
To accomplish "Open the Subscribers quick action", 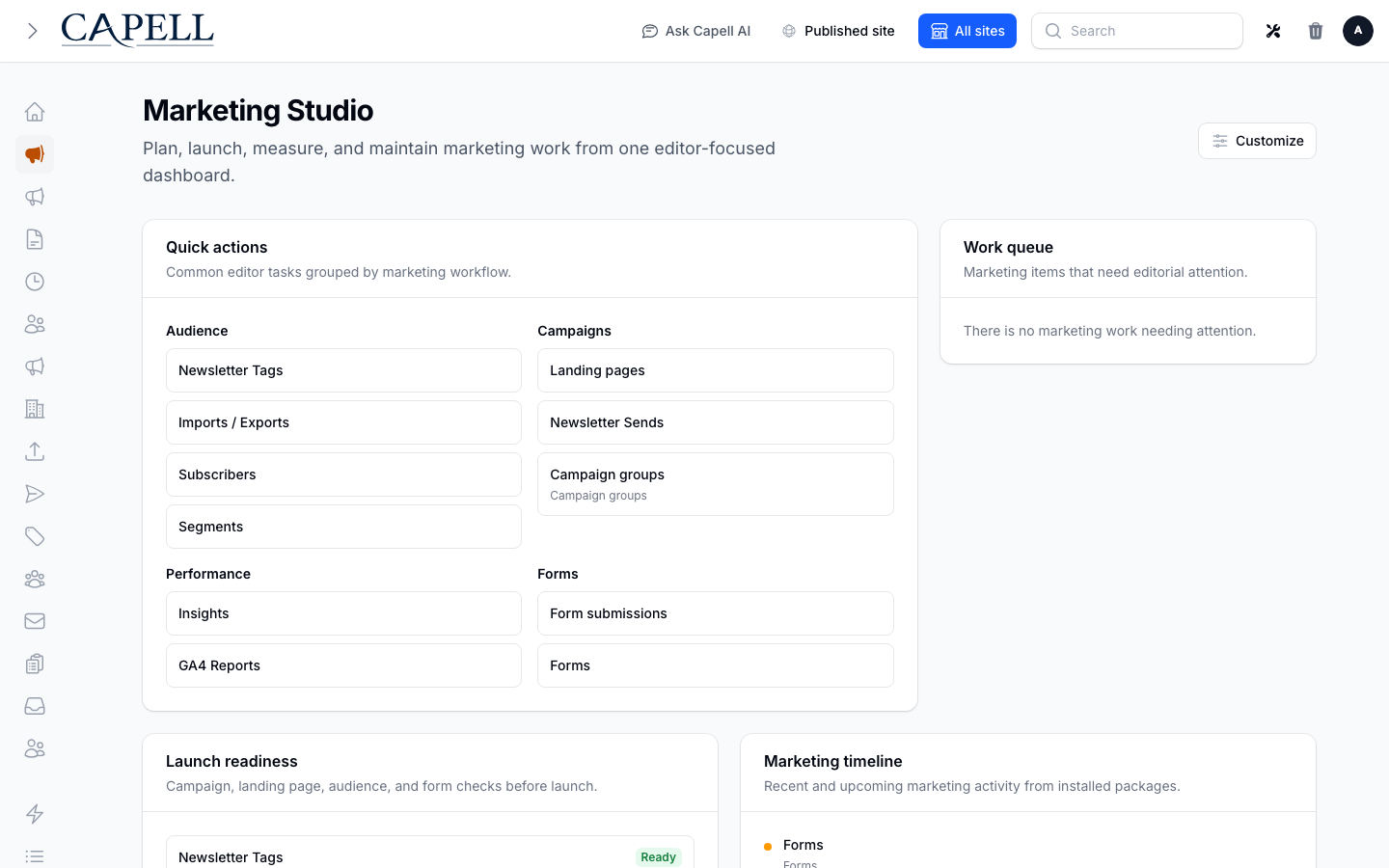I will [x=343, y=475].
